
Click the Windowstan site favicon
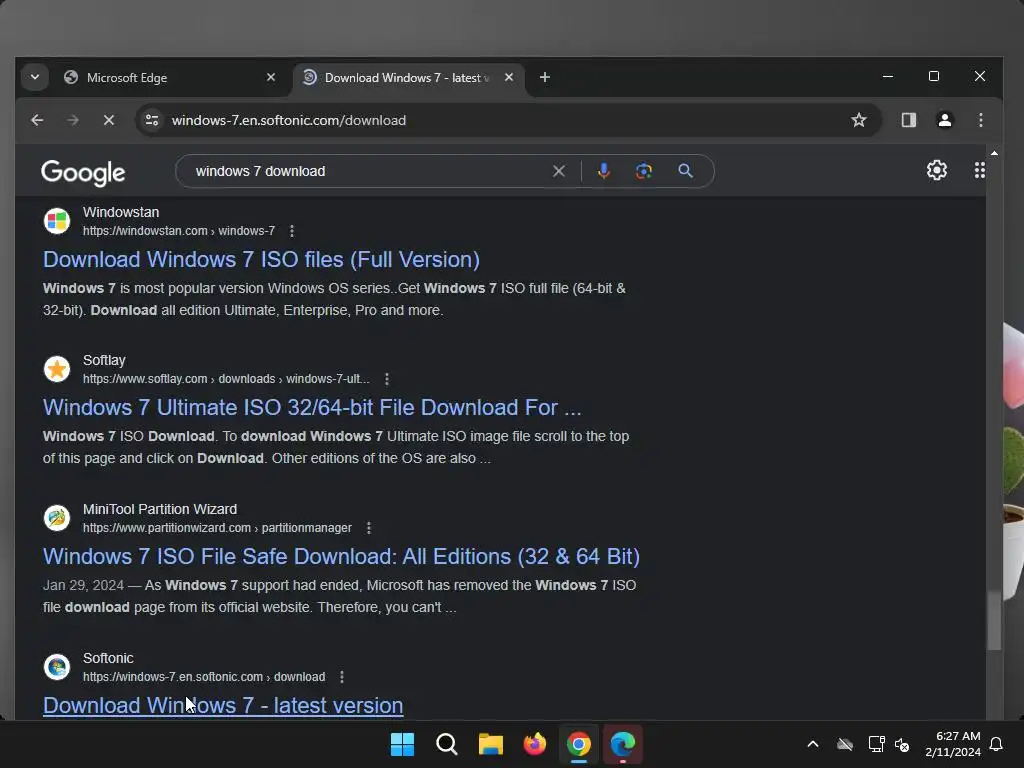57,221
